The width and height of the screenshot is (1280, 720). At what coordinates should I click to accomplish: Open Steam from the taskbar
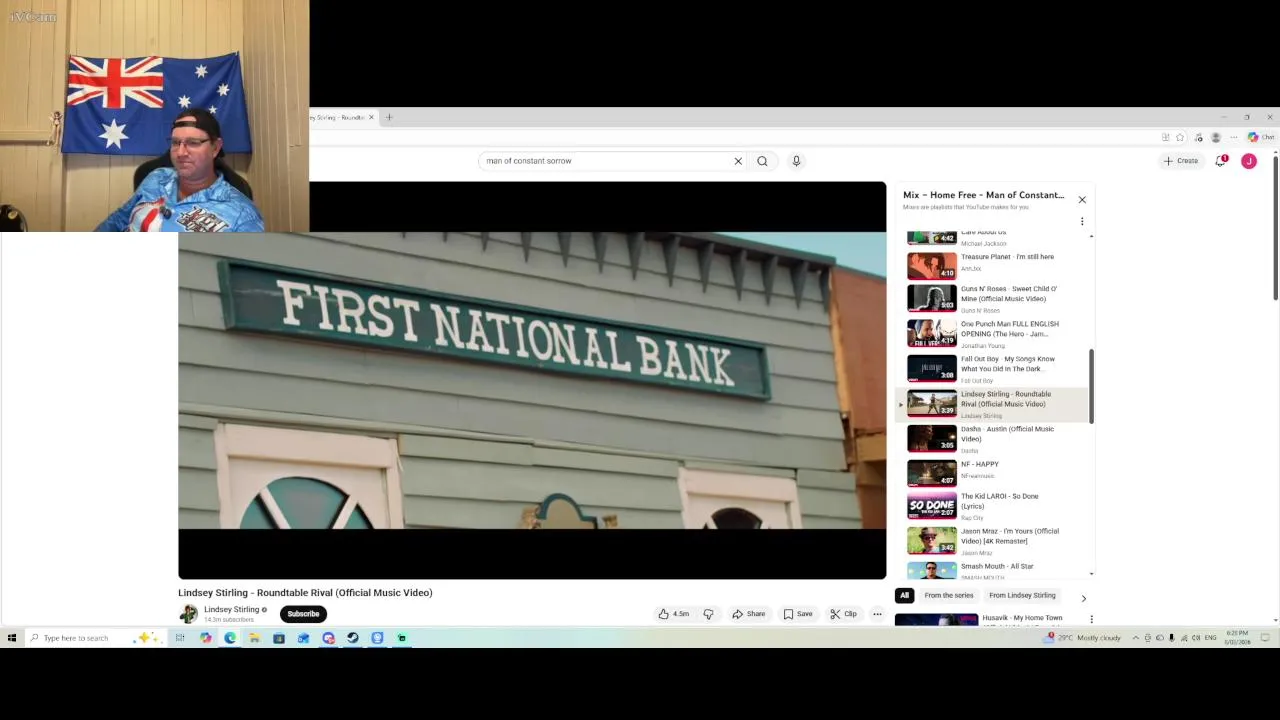pos(353,638)
